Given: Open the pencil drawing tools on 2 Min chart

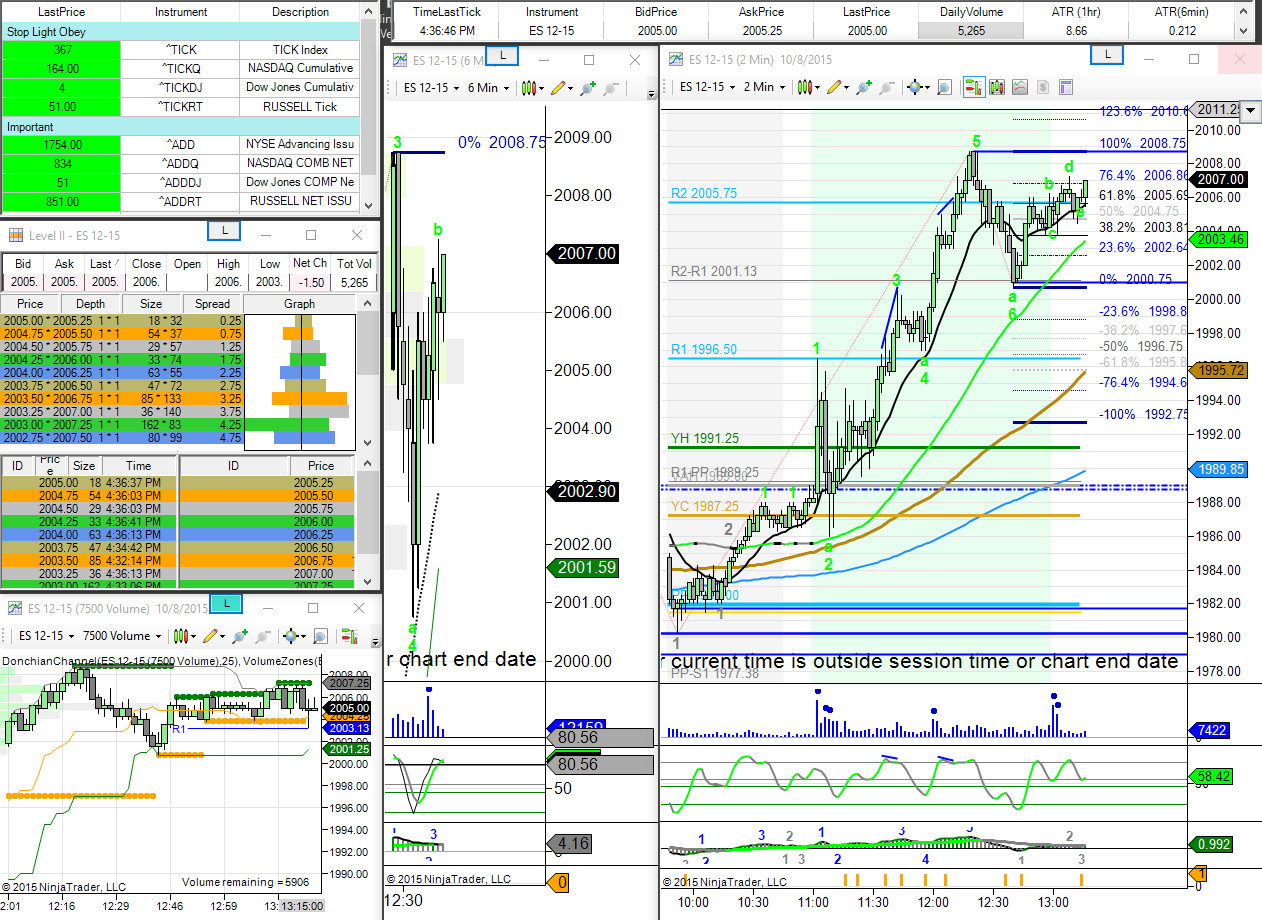Looking at the screenshot, I should click(x=834, y=87).
